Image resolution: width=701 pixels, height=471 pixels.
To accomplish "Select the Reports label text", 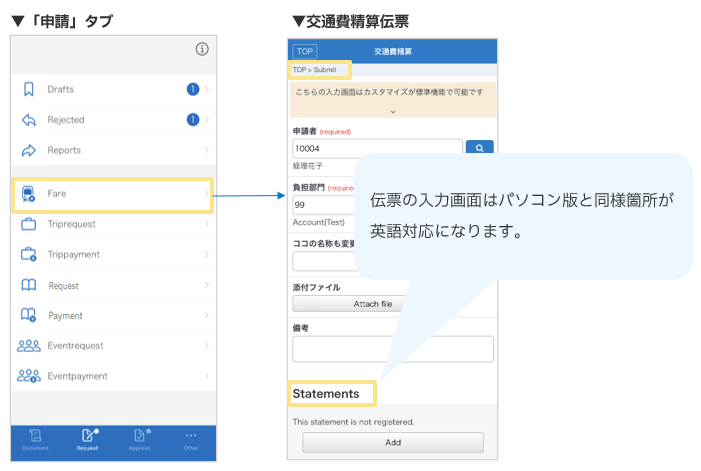I will [64, 150].
